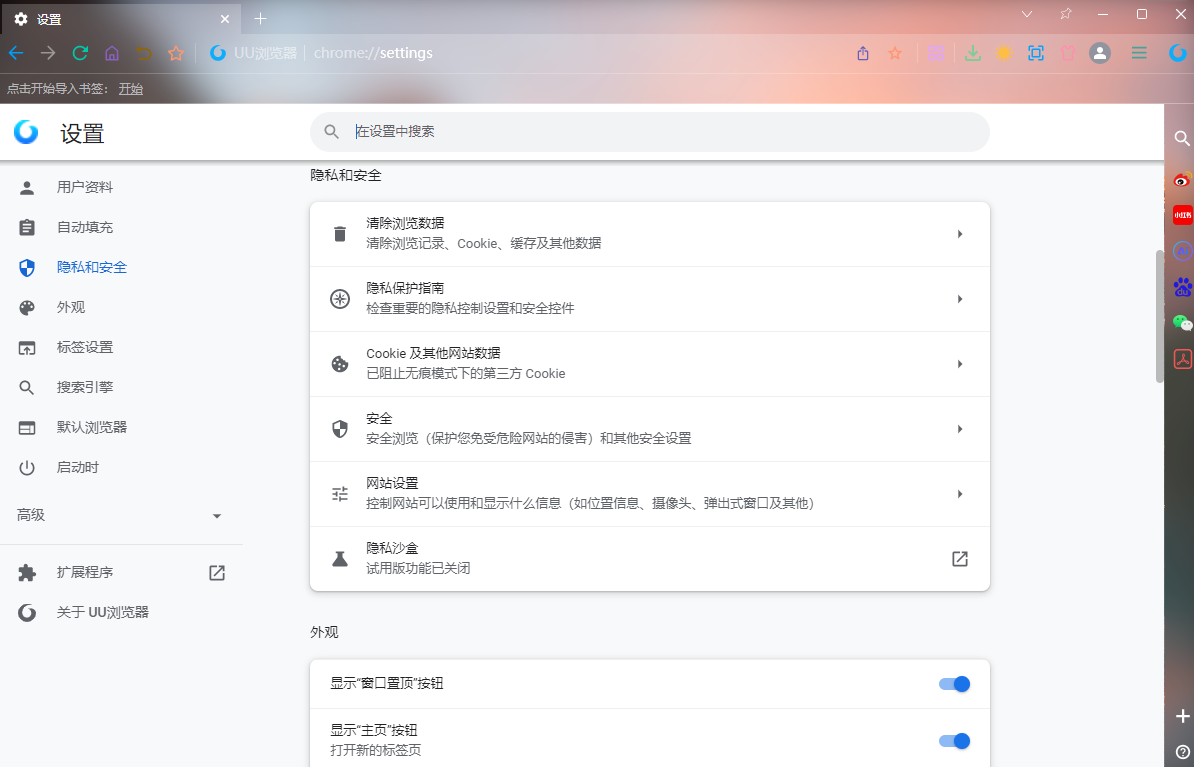Open the screenshot capture tool icon

1035,53
